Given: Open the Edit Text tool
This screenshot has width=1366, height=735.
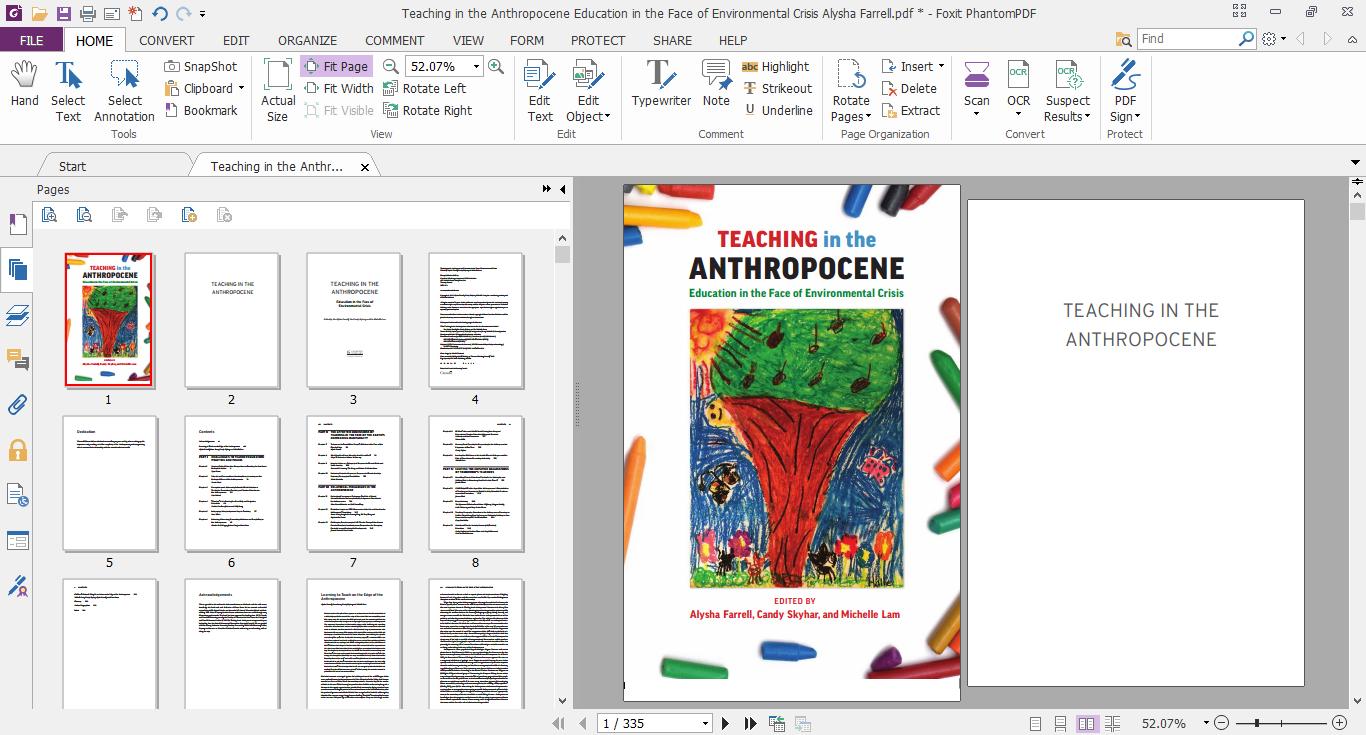Looking at the screenshot, I should [540, 91].
